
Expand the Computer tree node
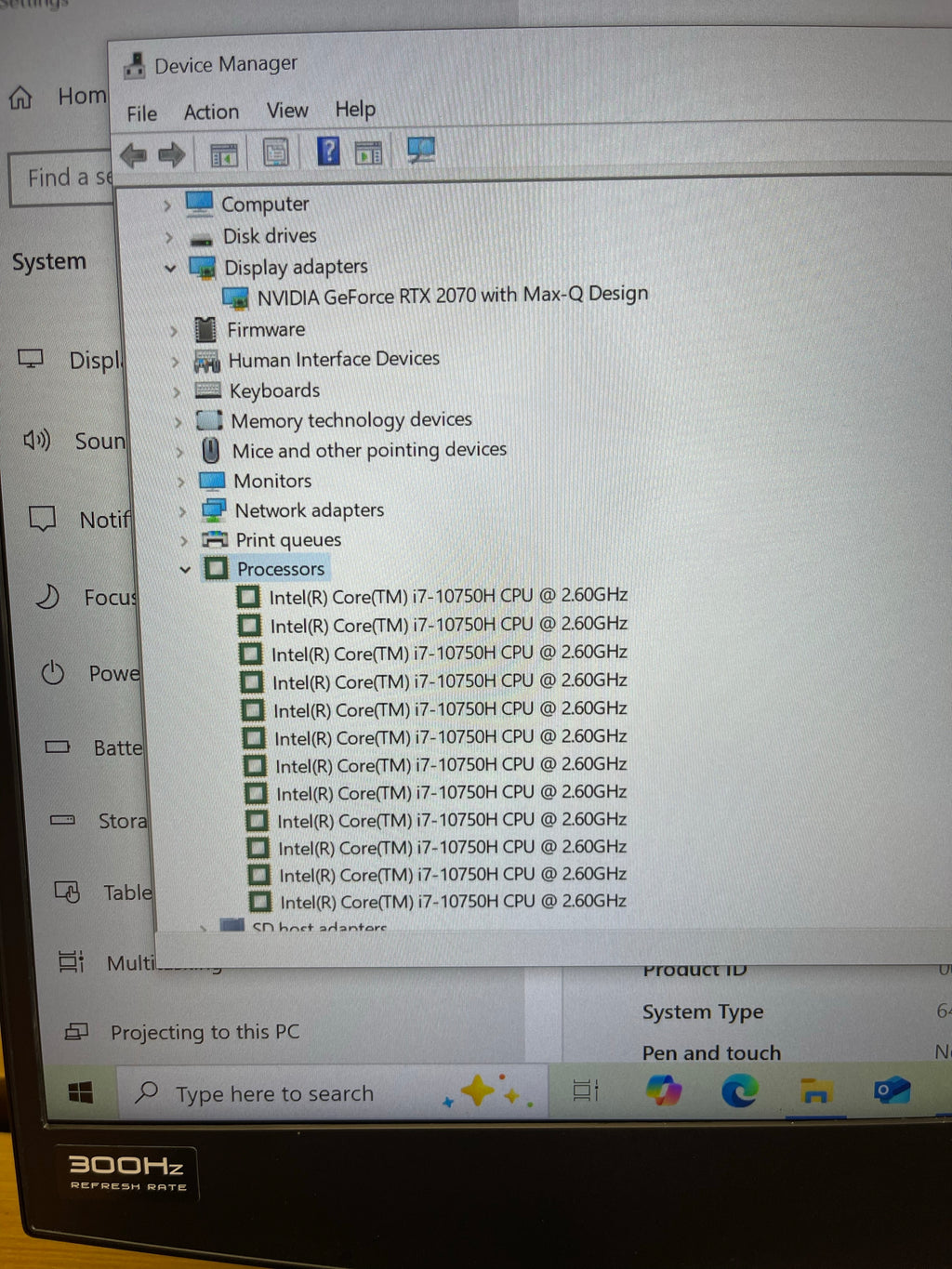(x=167, y=205)
